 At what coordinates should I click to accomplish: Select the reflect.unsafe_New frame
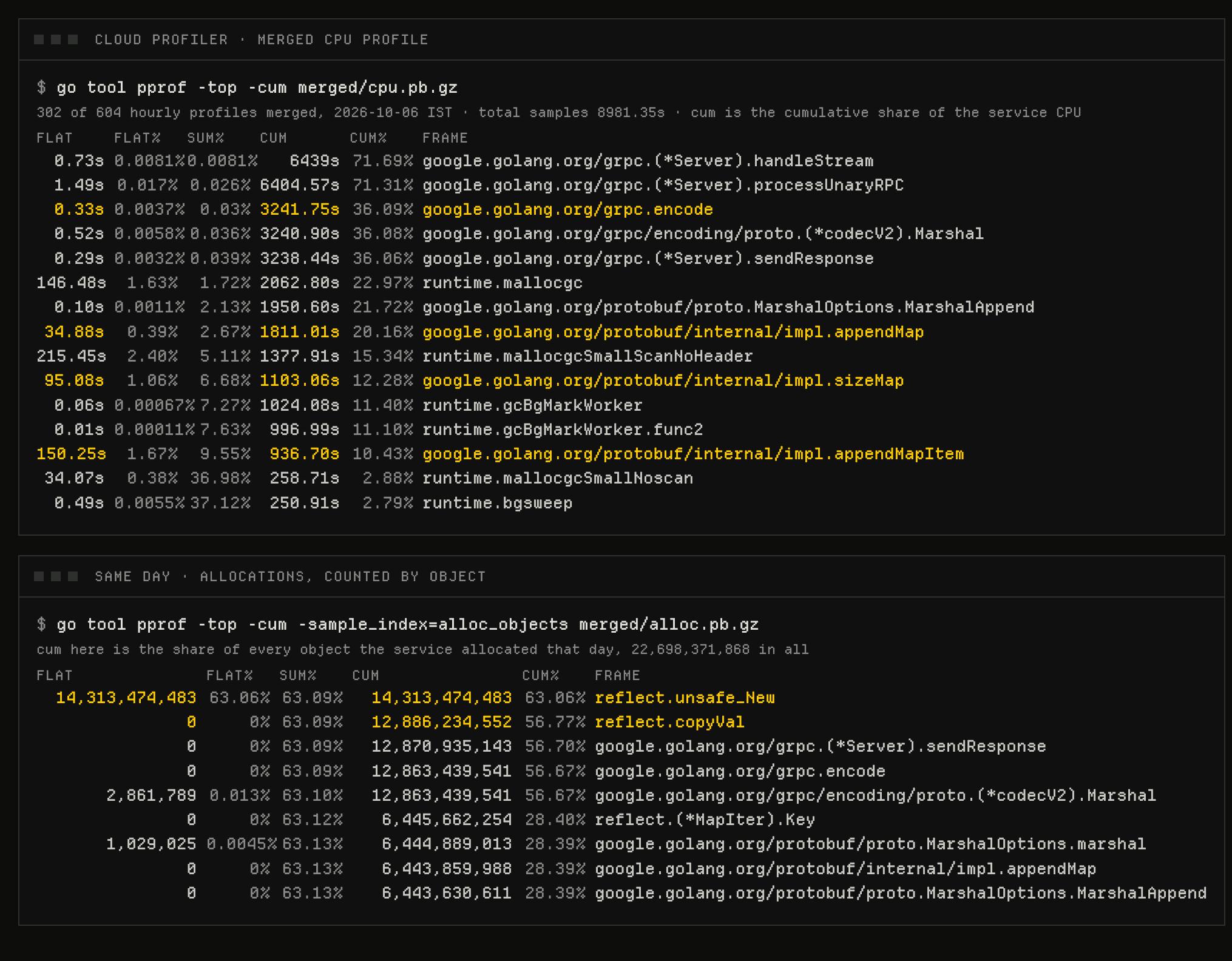coord(685,698)
